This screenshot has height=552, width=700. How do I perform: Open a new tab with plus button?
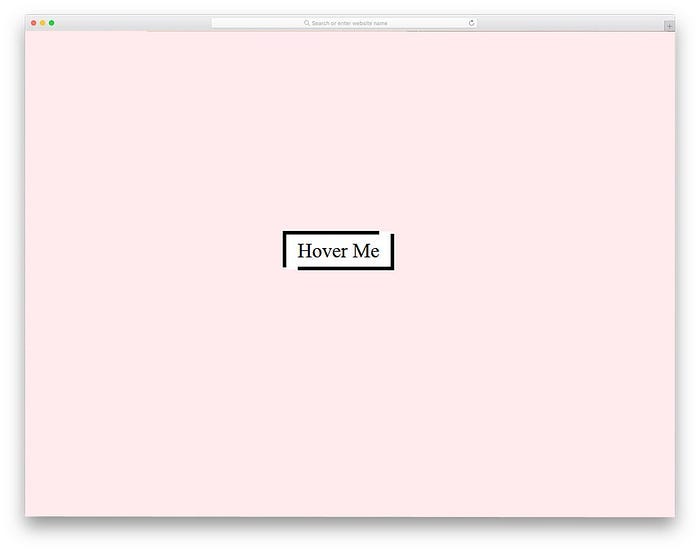pyautogui.click(x=669, y=26)
